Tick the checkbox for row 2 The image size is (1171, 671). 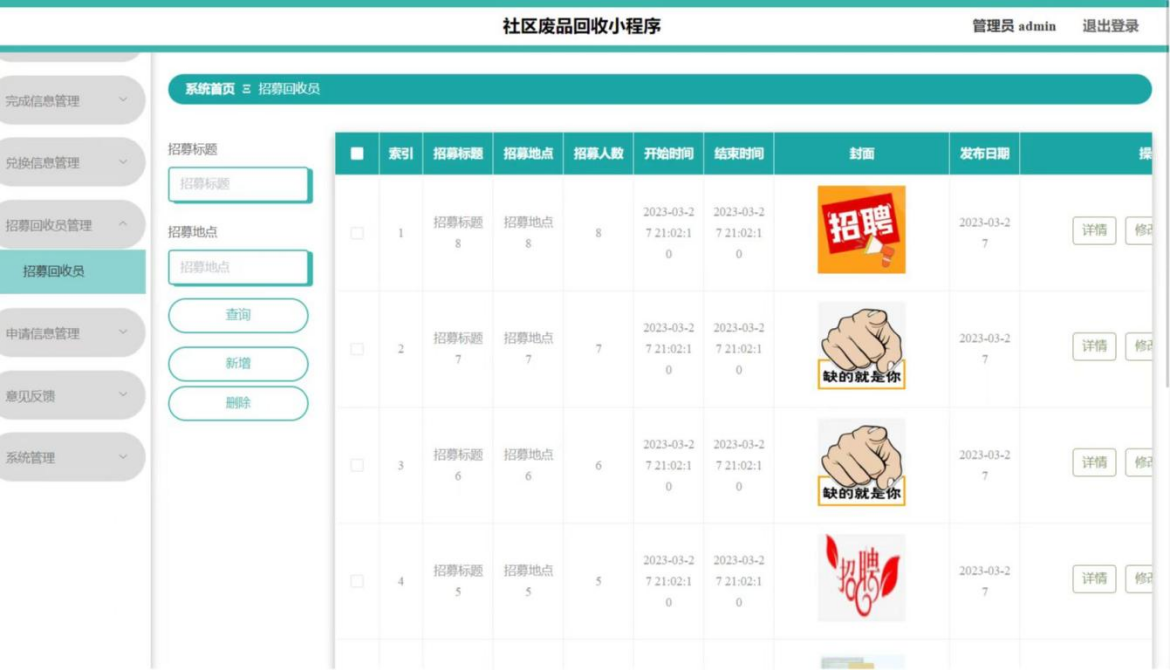[x=357, y=348]
